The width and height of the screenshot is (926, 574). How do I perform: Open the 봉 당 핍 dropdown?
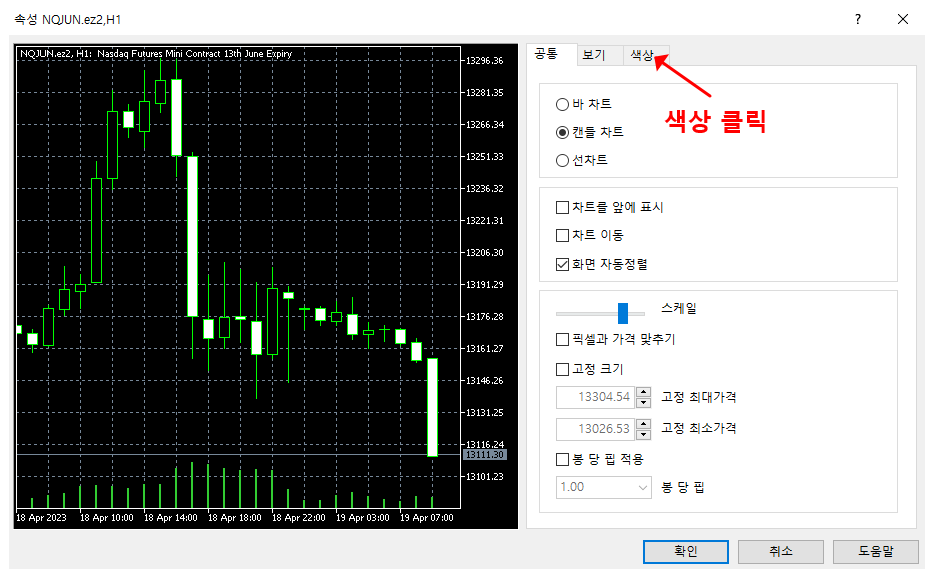(604, 487)
